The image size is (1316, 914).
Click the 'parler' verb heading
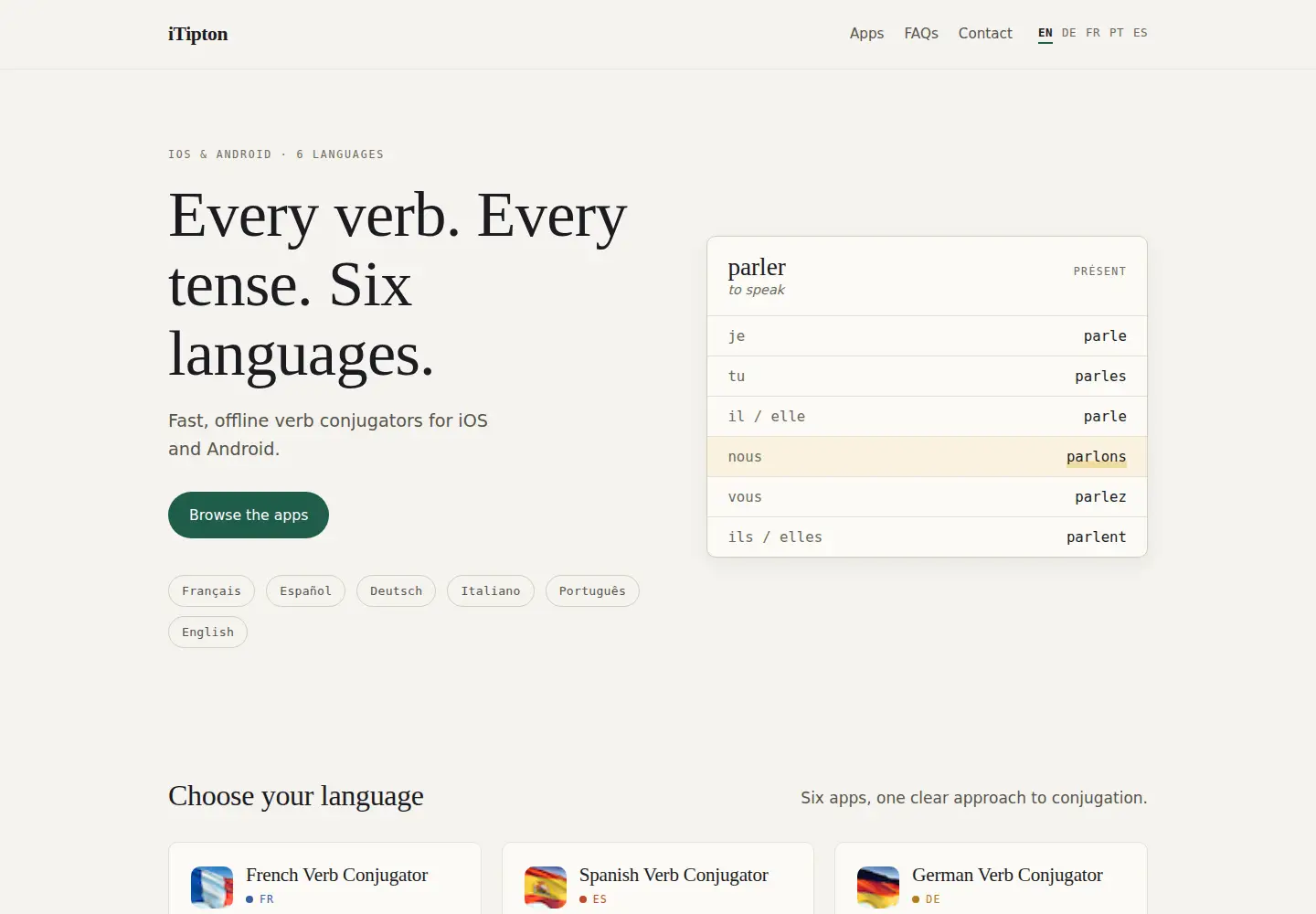pyautogui.click(x=757, y=267)
